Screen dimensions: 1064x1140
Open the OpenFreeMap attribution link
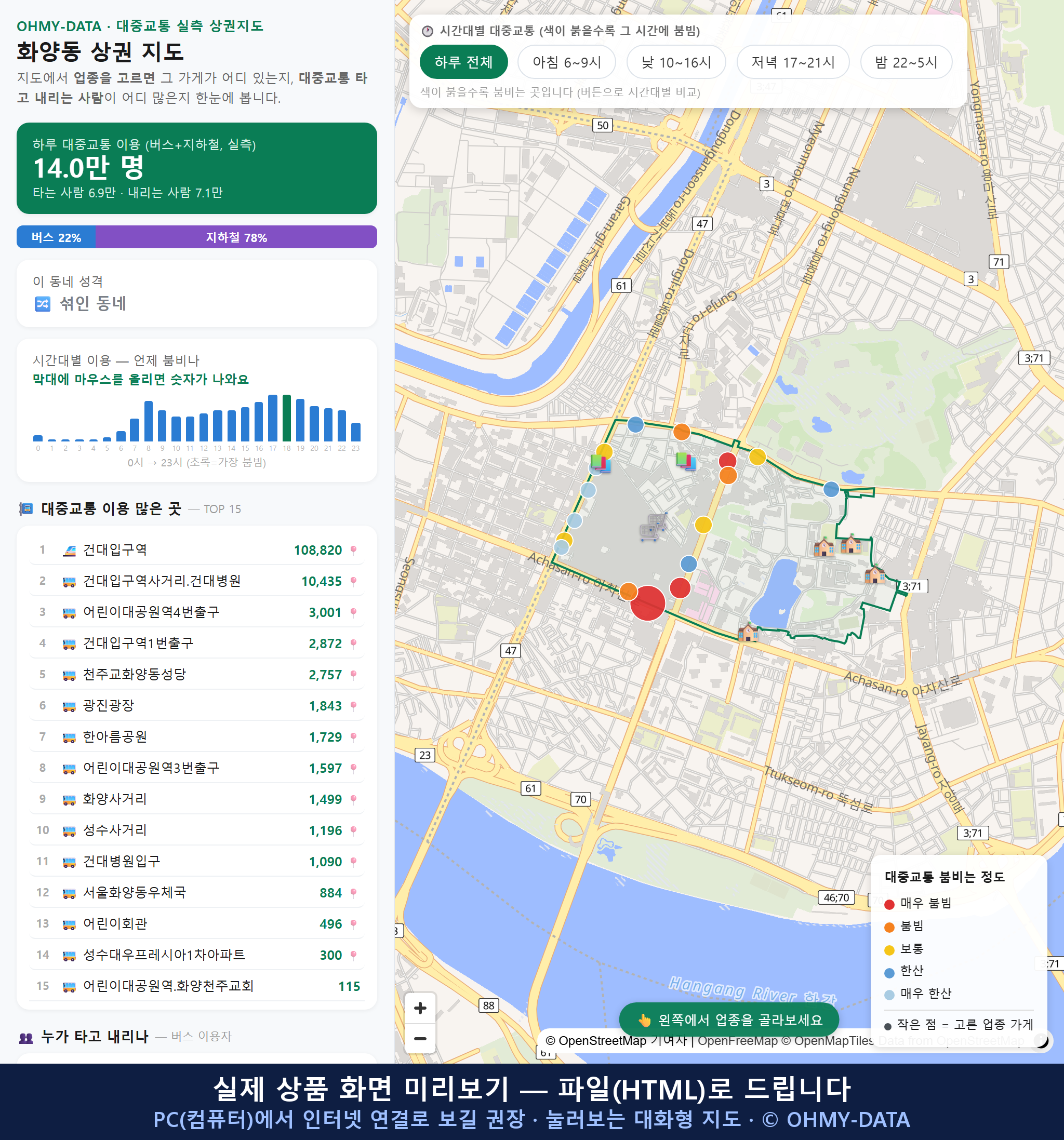[x=738, y=1040]
